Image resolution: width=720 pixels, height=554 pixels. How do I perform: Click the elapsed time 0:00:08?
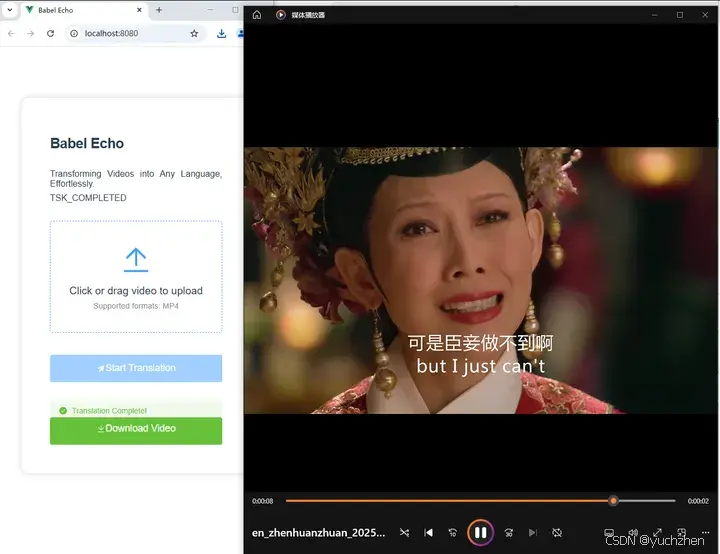tap(262, 501)
